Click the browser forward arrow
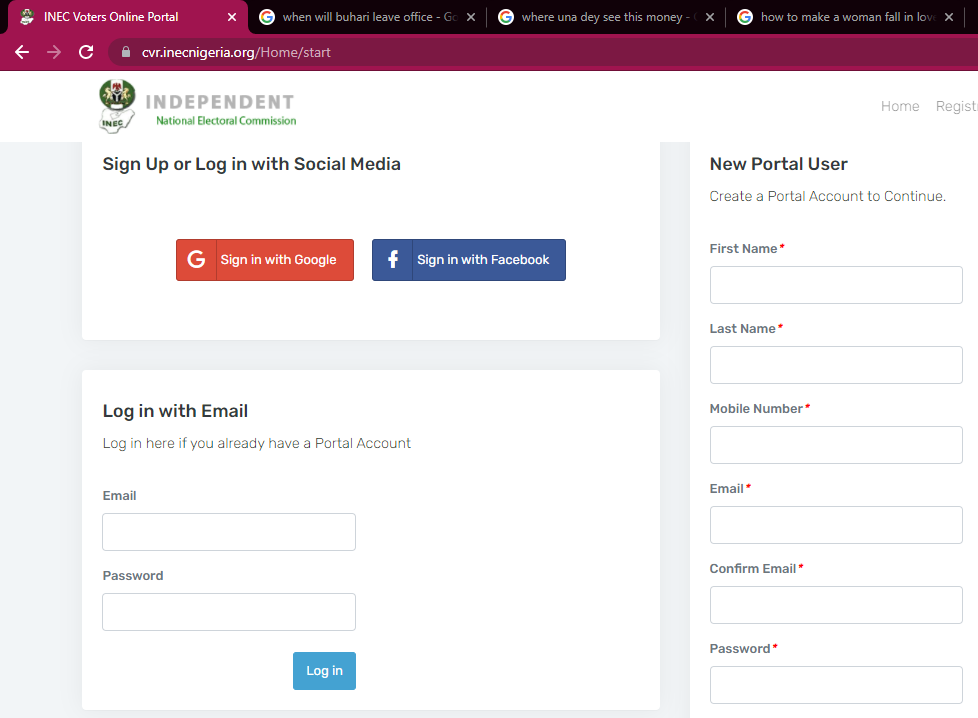978x718 pixels. click(x=54, y=52)
